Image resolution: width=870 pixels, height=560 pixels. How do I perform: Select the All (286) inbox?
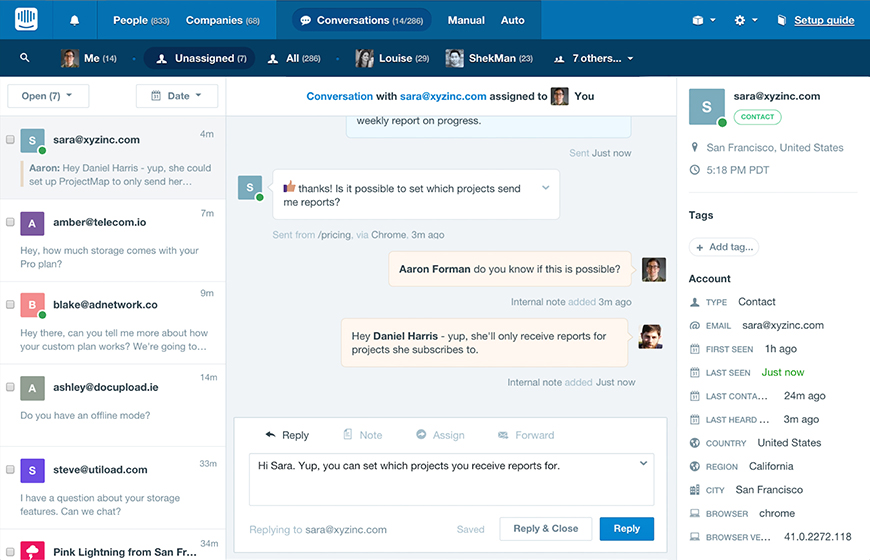click(x=294, y=58)
